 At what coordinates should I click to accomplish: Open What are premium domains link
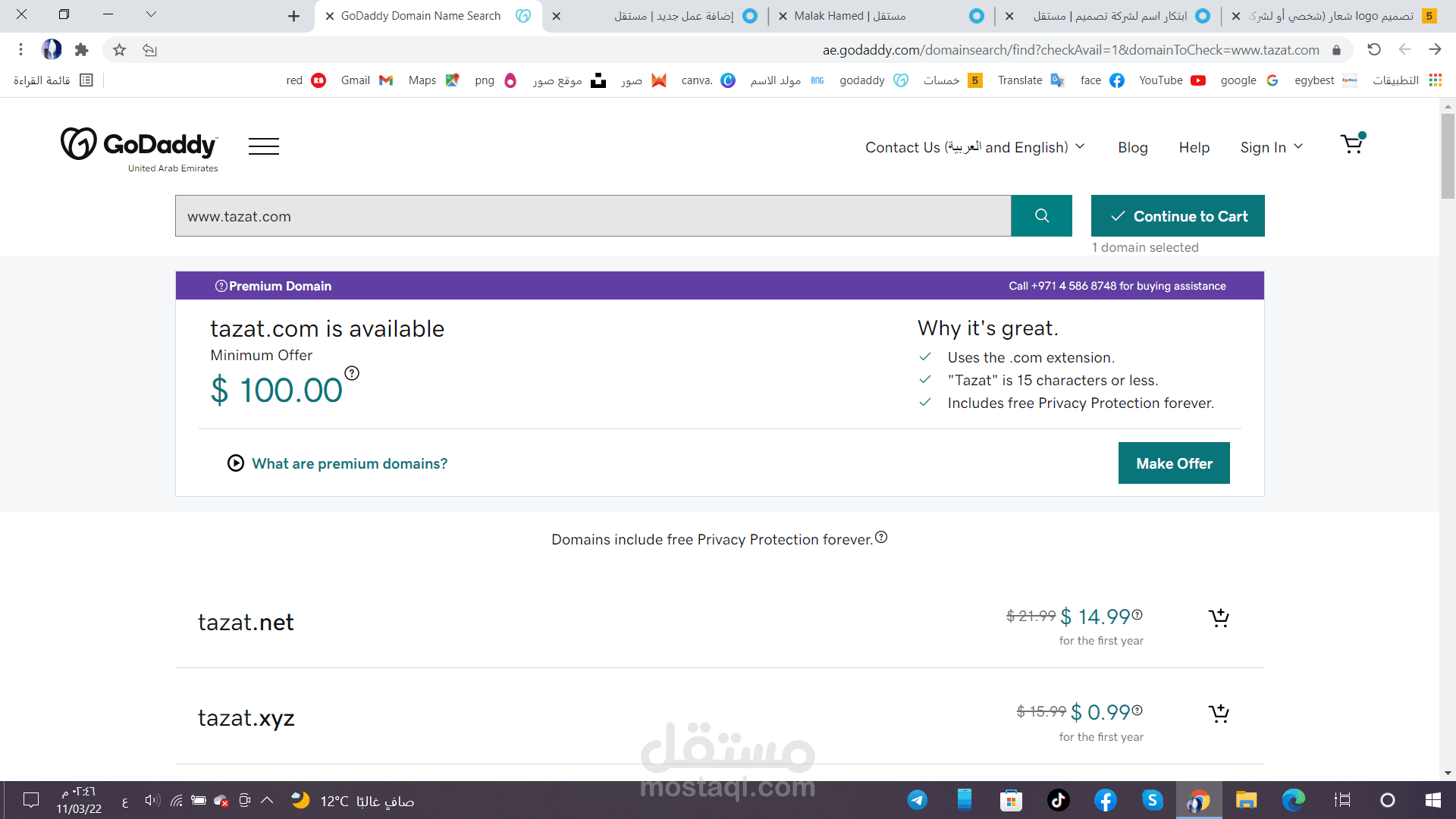click(x=349, y=463)
